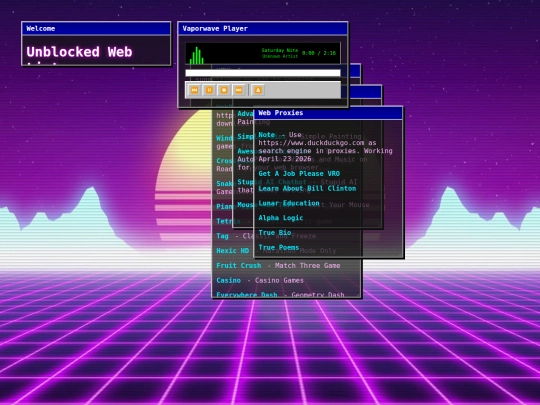Click the Saturday Nite track title
This screenshot has height=405, width=540.
[280, 50]
